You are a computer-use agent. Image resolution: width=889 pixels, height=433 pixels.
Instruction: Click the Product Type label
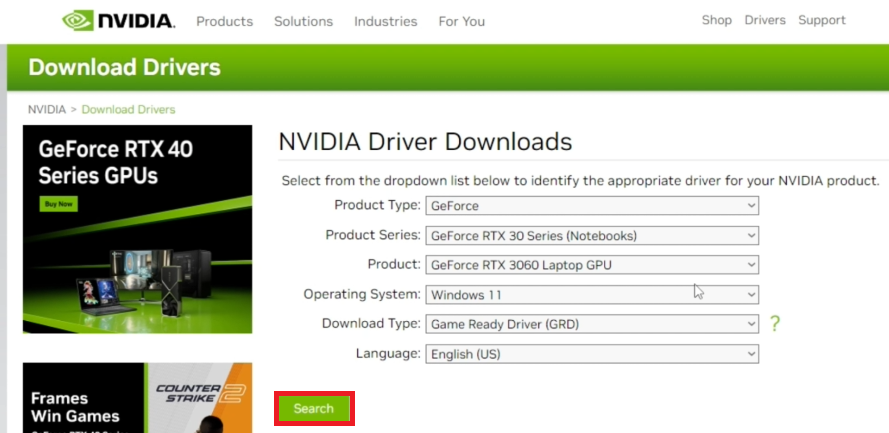pos(378,205)
